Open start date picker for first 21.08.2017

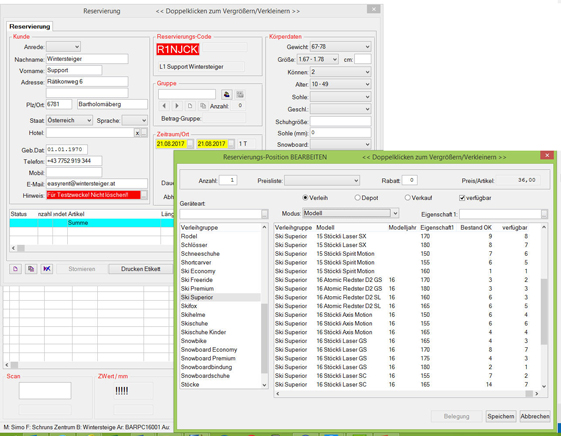click(190, 144)
